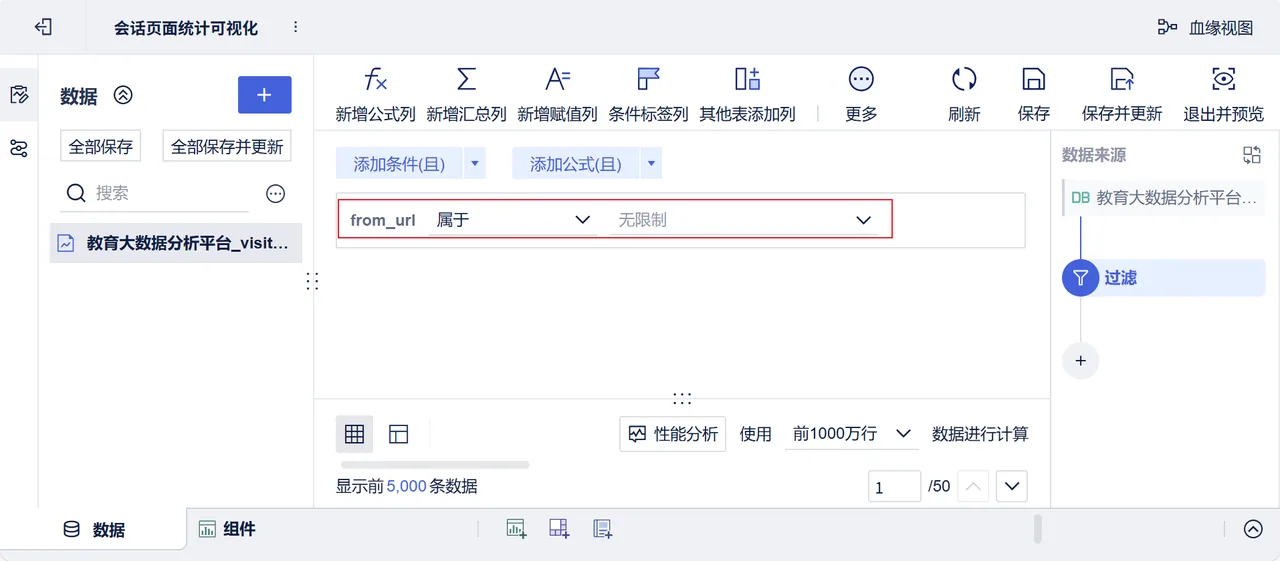Click the add dashboard grid icon
This screenshot has width=1280, height=561.
tap(559, 529)
